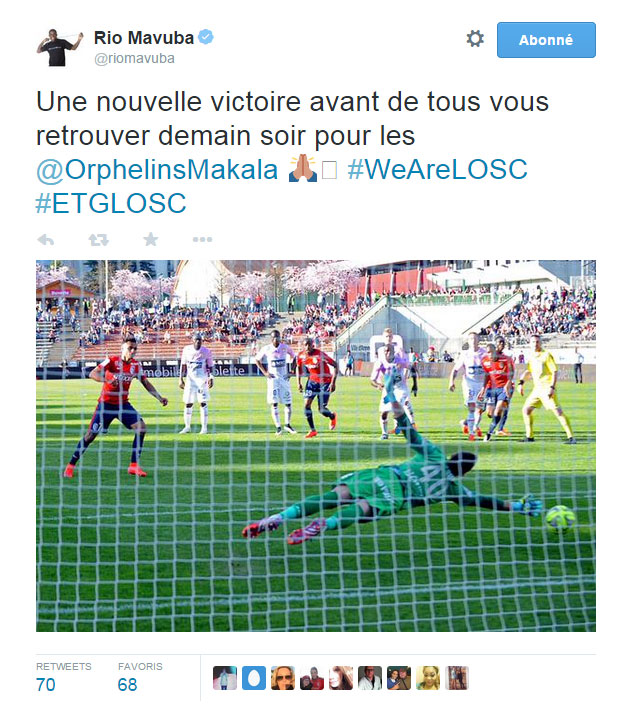Open the @OrphelinsMakala mention
633x704 pixels.
coord(157,170)
